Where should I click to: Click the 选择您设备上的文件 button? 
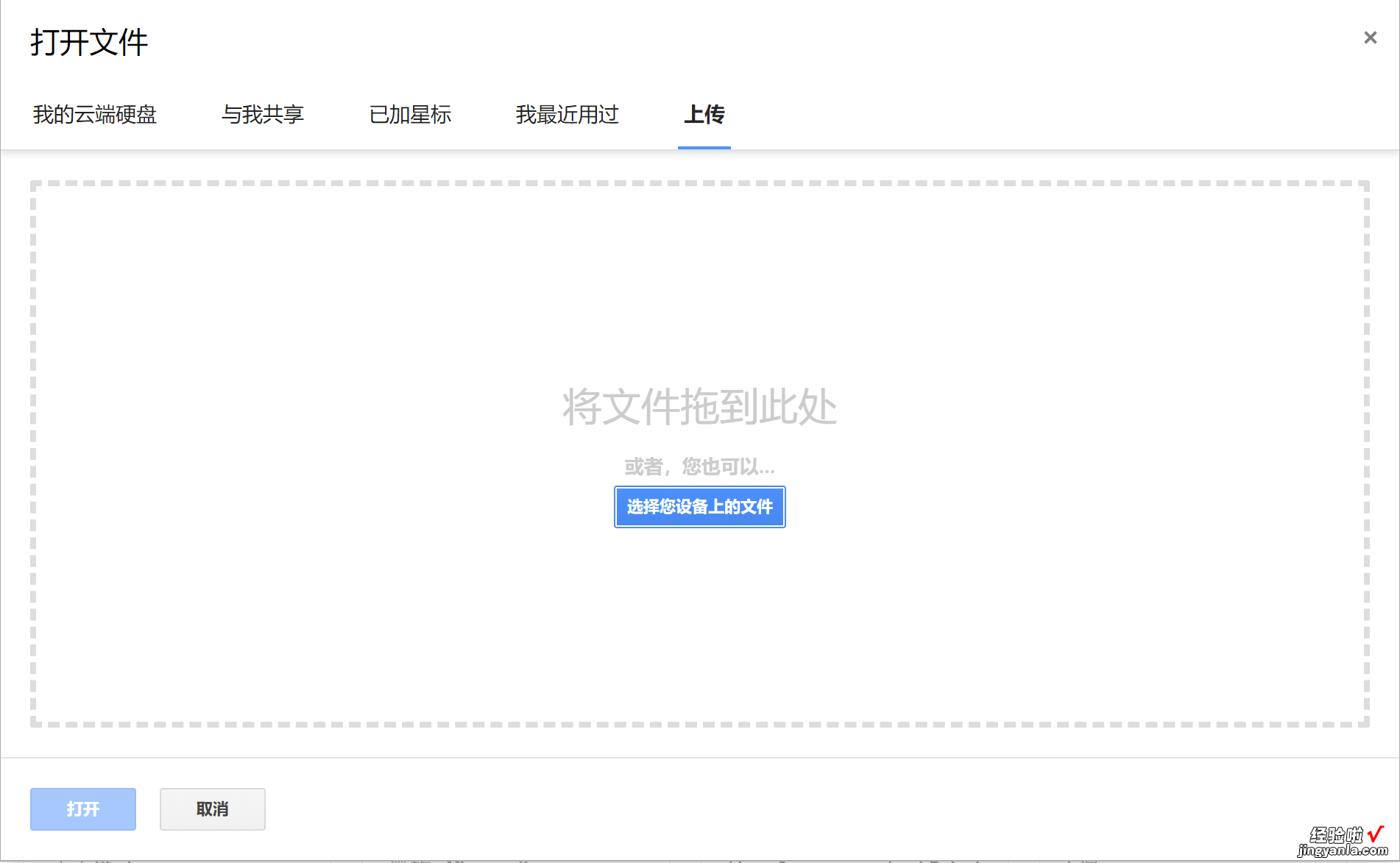pos(700,507)
